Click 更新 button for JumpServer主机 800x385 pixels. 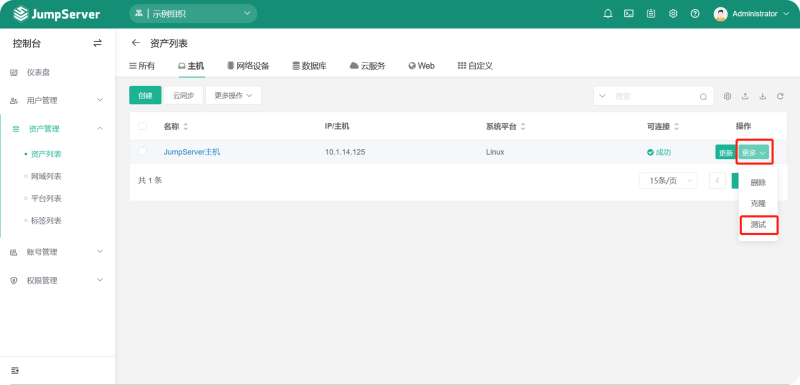[726, 152]
